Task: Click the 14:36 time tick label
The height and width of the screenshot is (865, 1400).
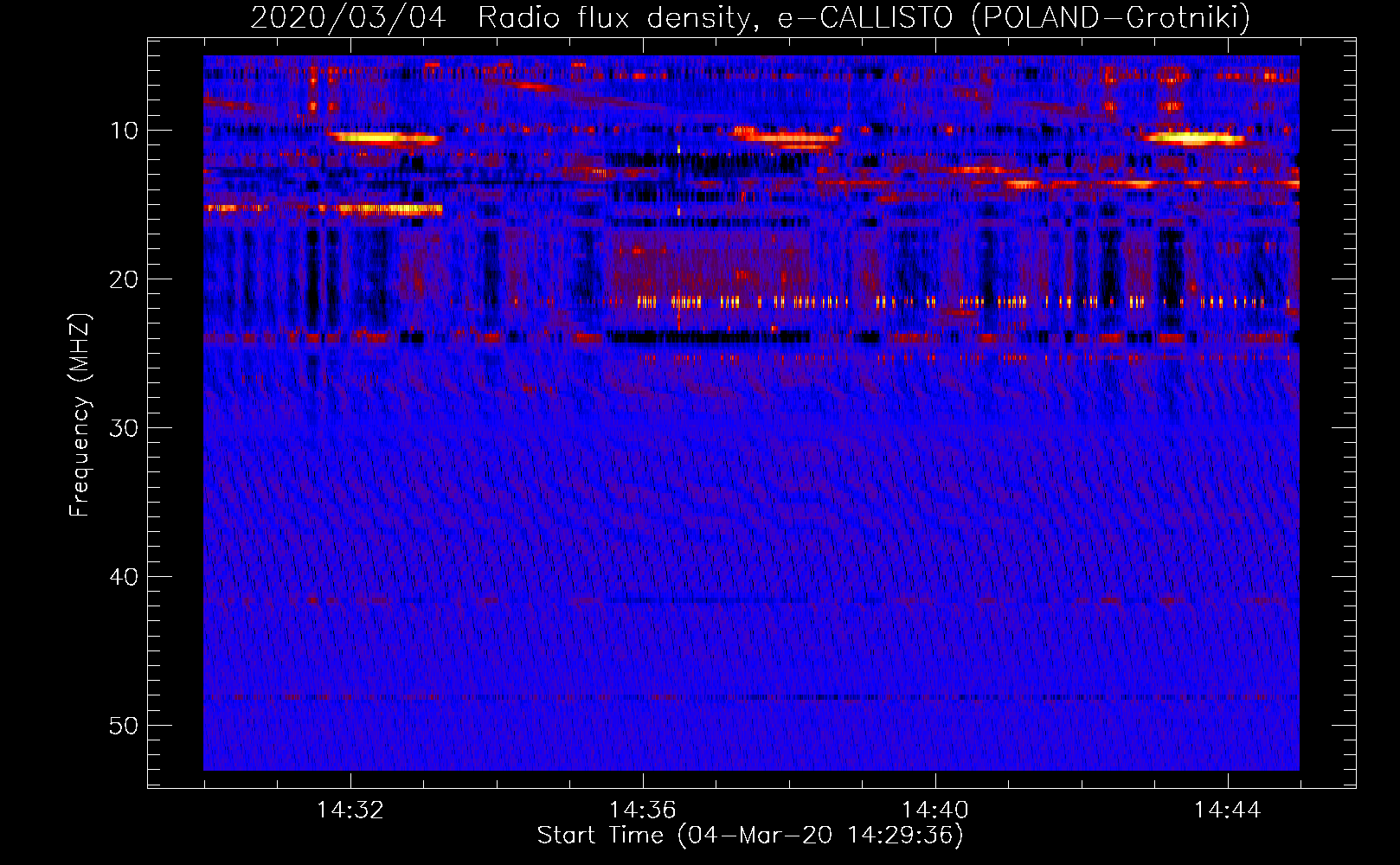Action: [642, 811]
